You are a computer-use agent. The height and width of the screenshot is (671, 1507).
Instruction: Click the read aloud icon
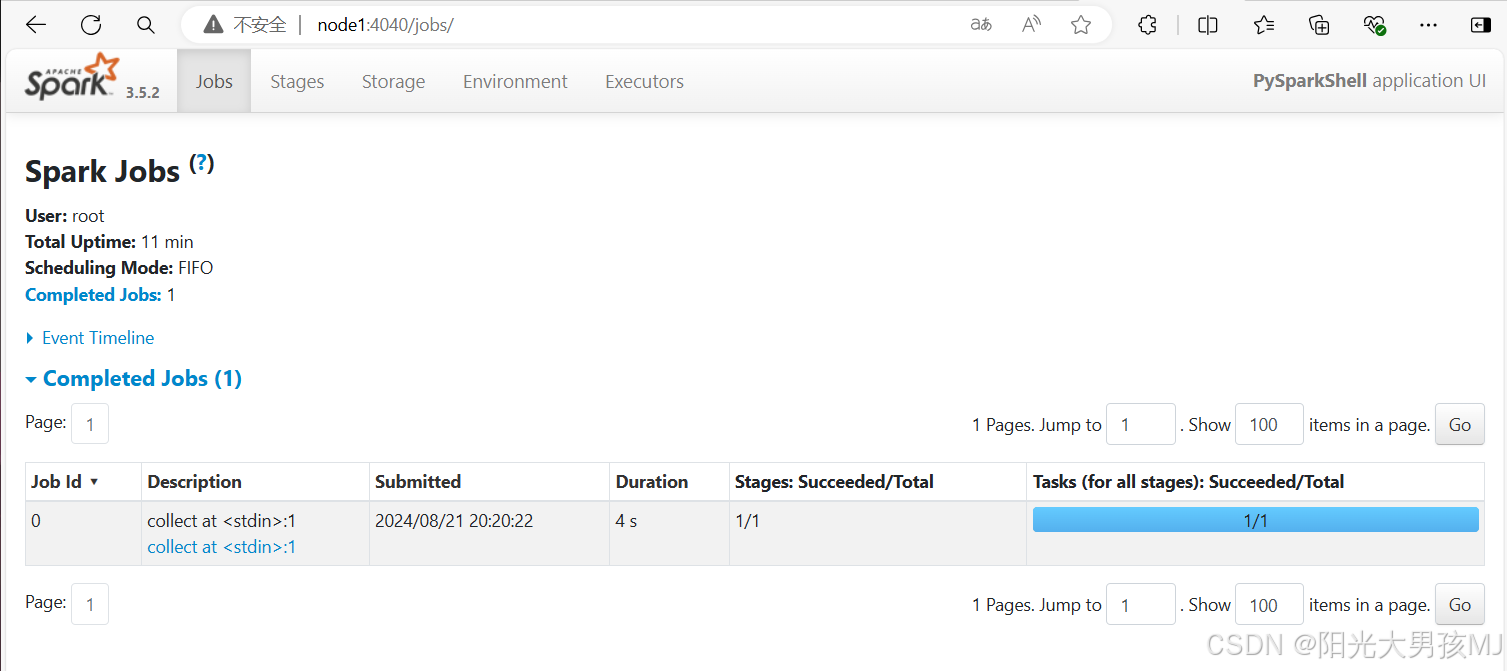click(1032, 25)
